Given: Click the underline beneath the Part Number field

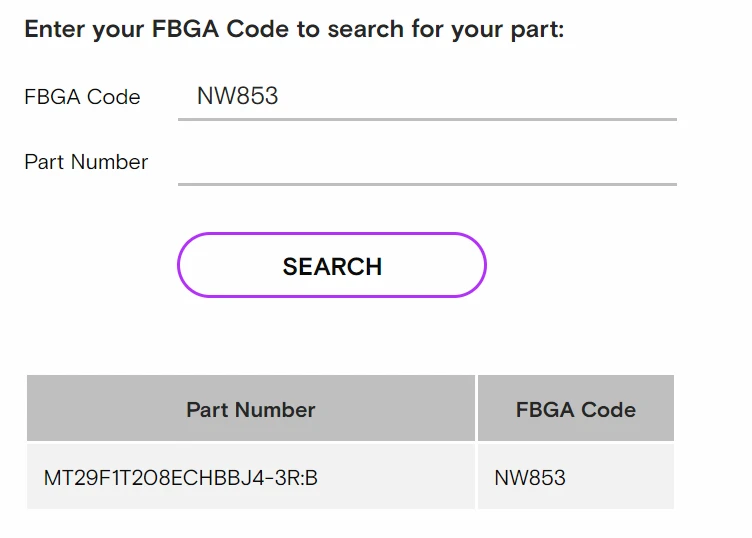Looking at the screenshot, I should pos(427,184).
